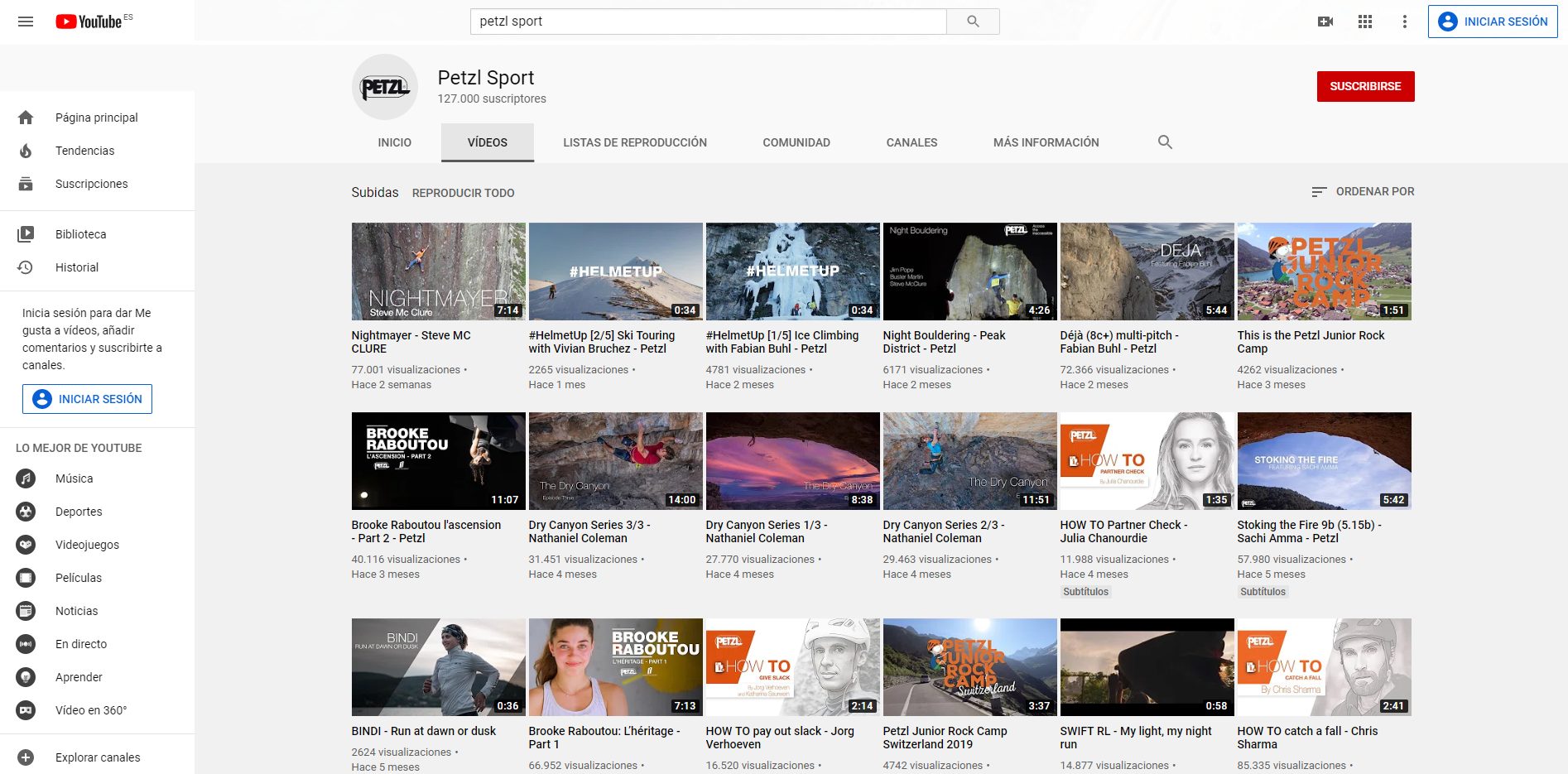Subscribe with the red Suscribirse button
The image size is (1568, 774).
(1364, 86)
